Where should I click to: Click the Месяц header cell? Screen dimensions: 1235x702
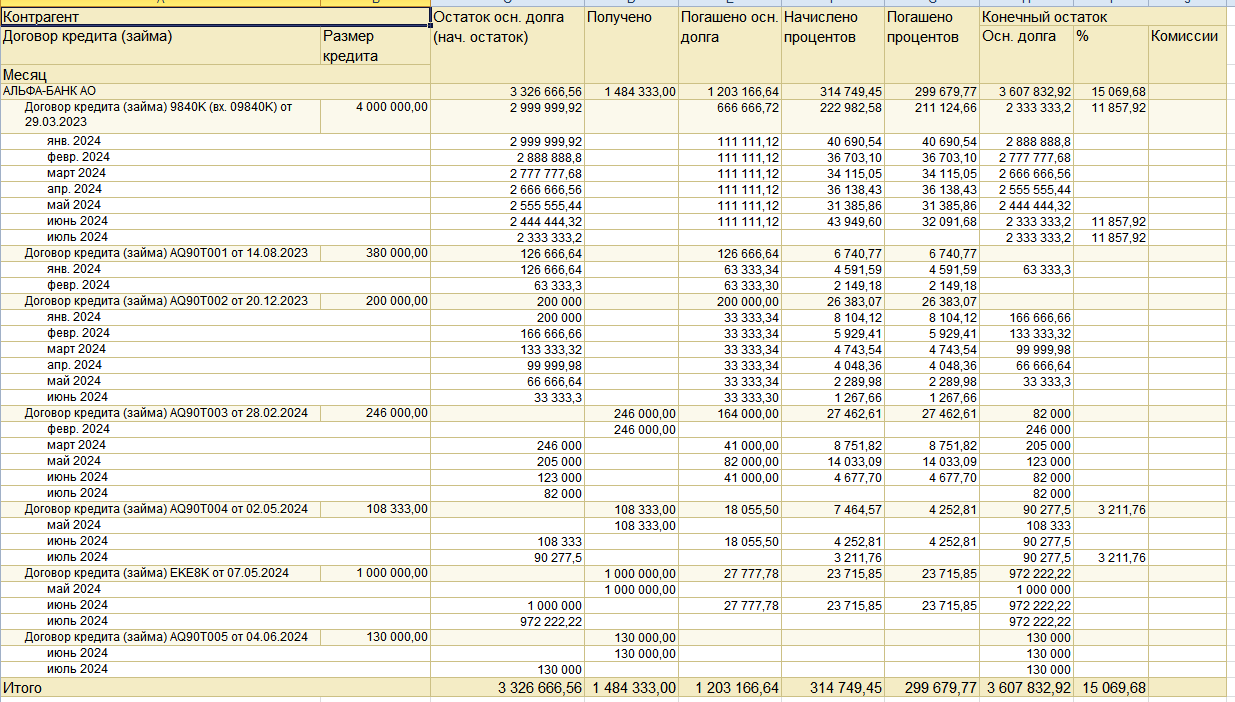coord(25,75)
